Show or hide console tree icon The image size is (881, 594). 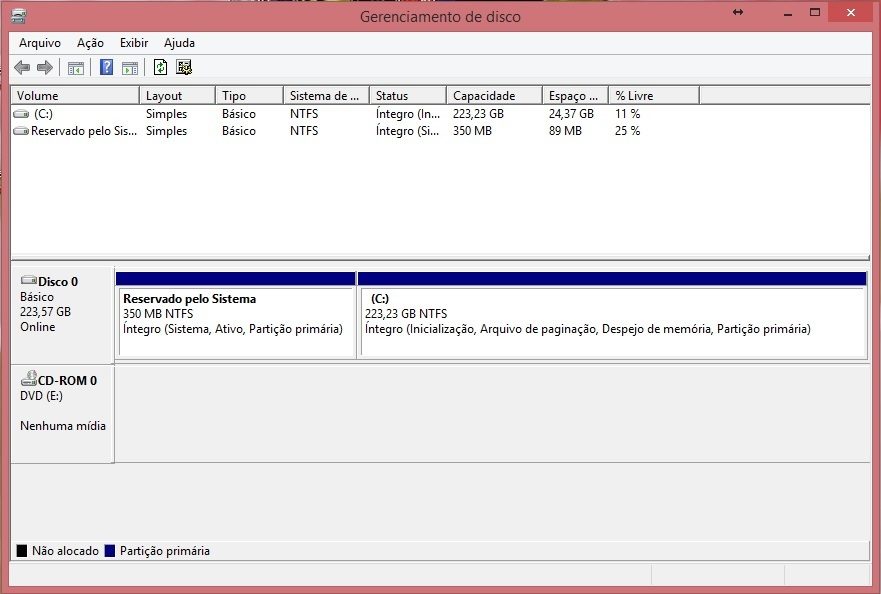point(76,68)
